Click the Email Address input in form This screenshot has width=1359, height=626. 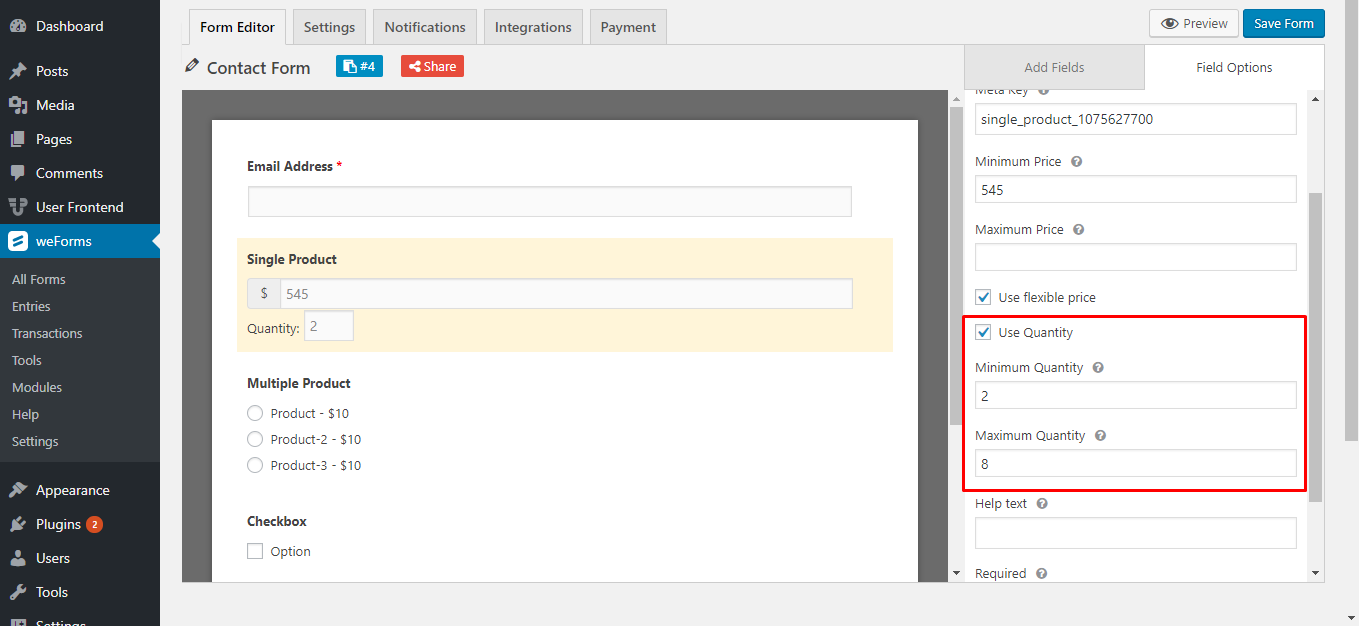(x=549, y=201)
